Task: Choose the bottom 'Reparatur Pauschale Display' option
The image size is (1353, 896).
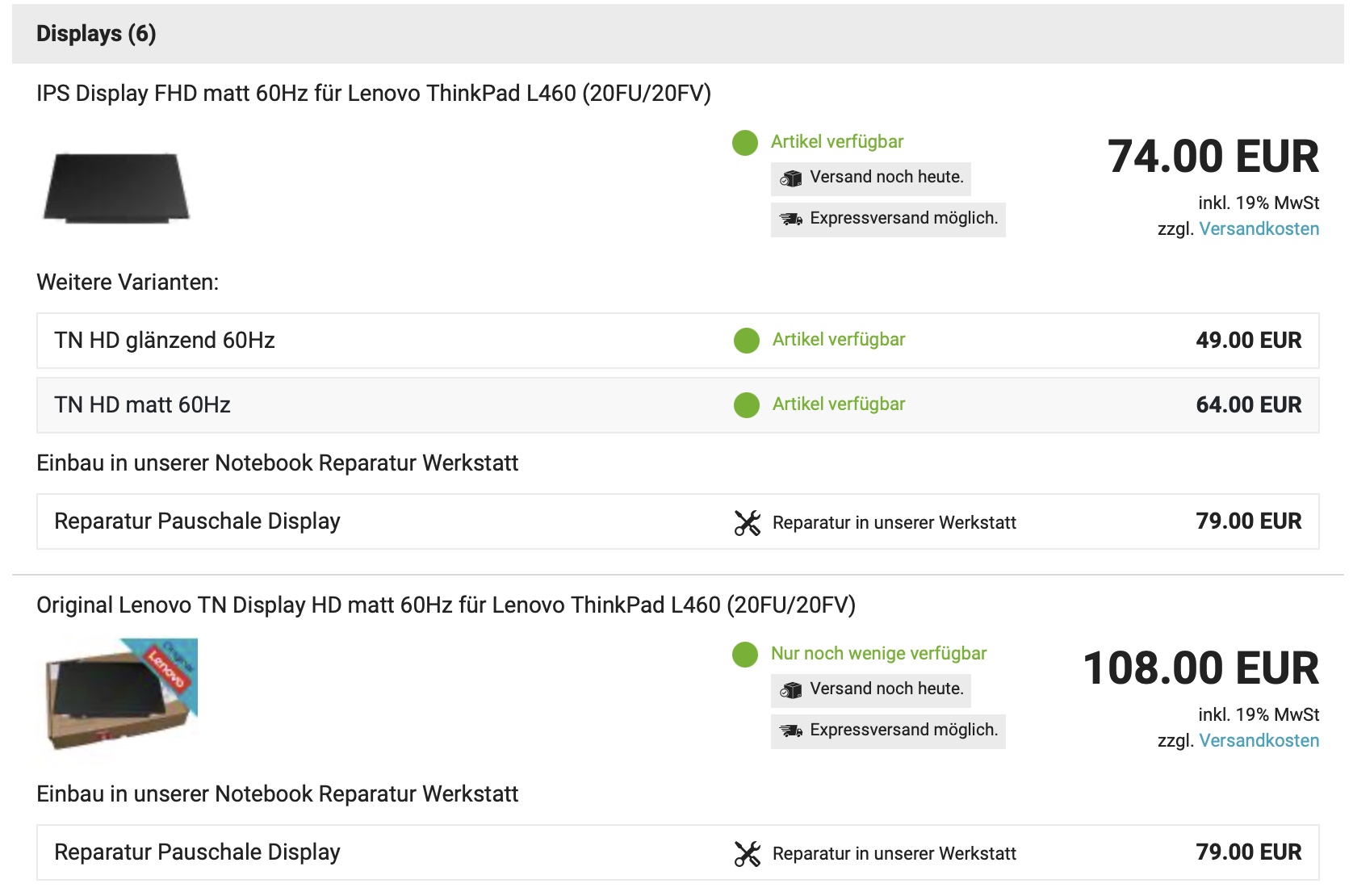Action: [x=197, y=852]
